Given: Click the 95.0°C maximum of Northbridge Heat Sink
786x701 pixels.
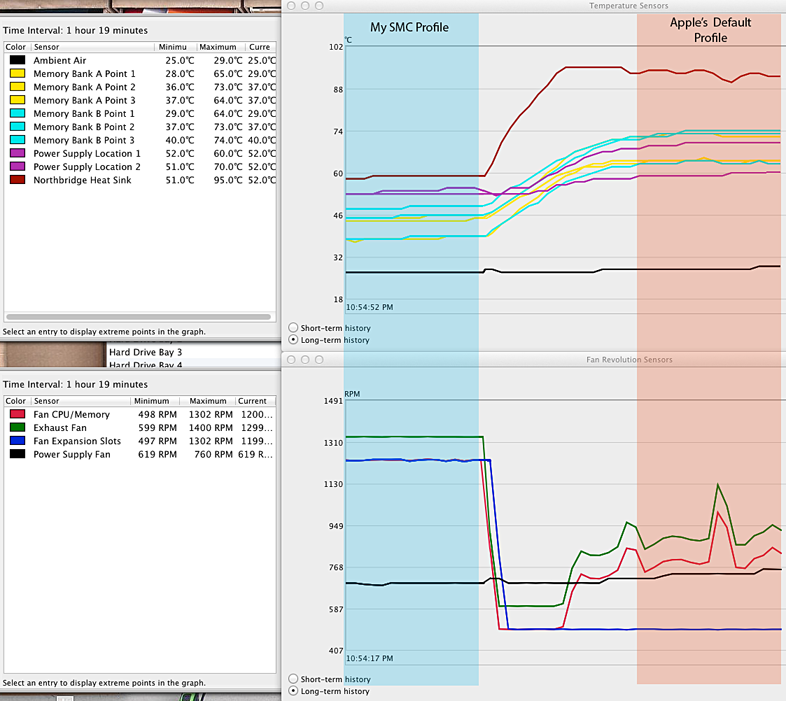Looking at the screenshot, I should click(228, 180).
